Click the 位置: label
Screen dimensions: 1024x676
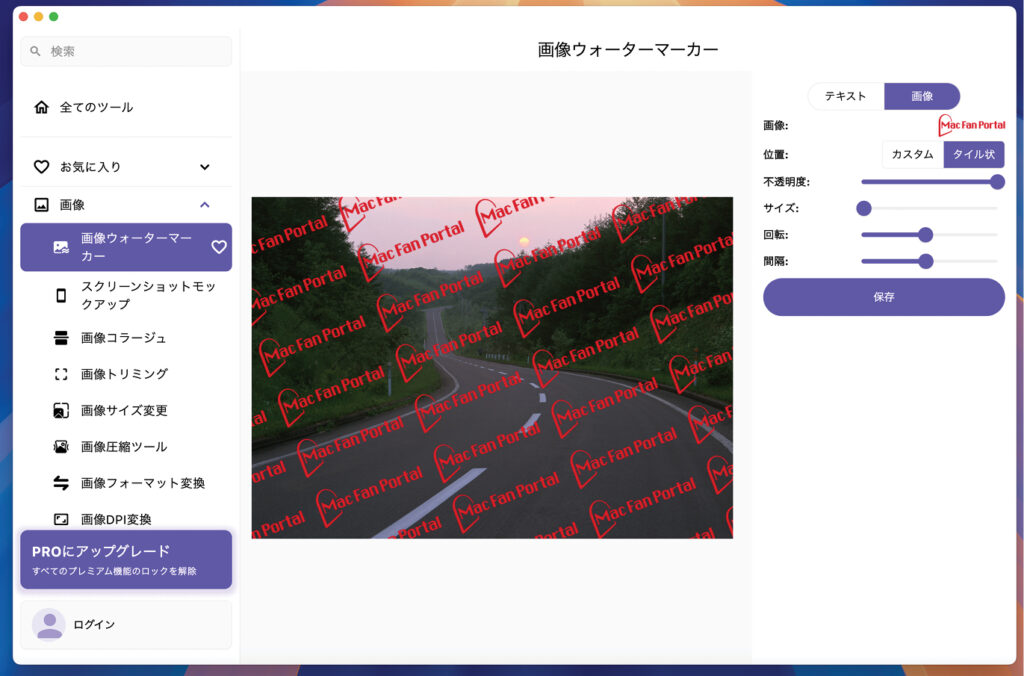776,155
